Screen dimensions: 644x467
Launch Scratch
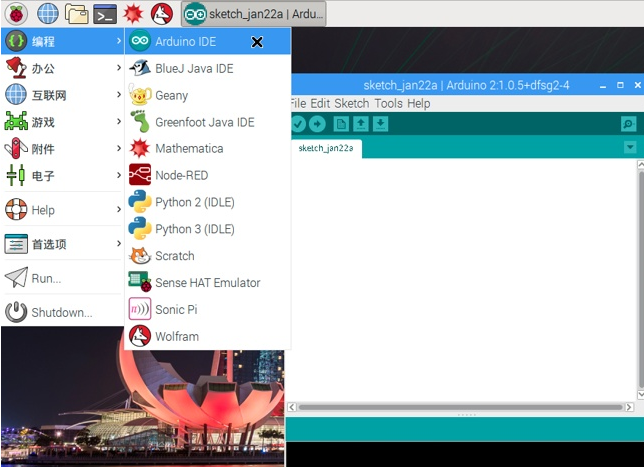pos(208,255)
